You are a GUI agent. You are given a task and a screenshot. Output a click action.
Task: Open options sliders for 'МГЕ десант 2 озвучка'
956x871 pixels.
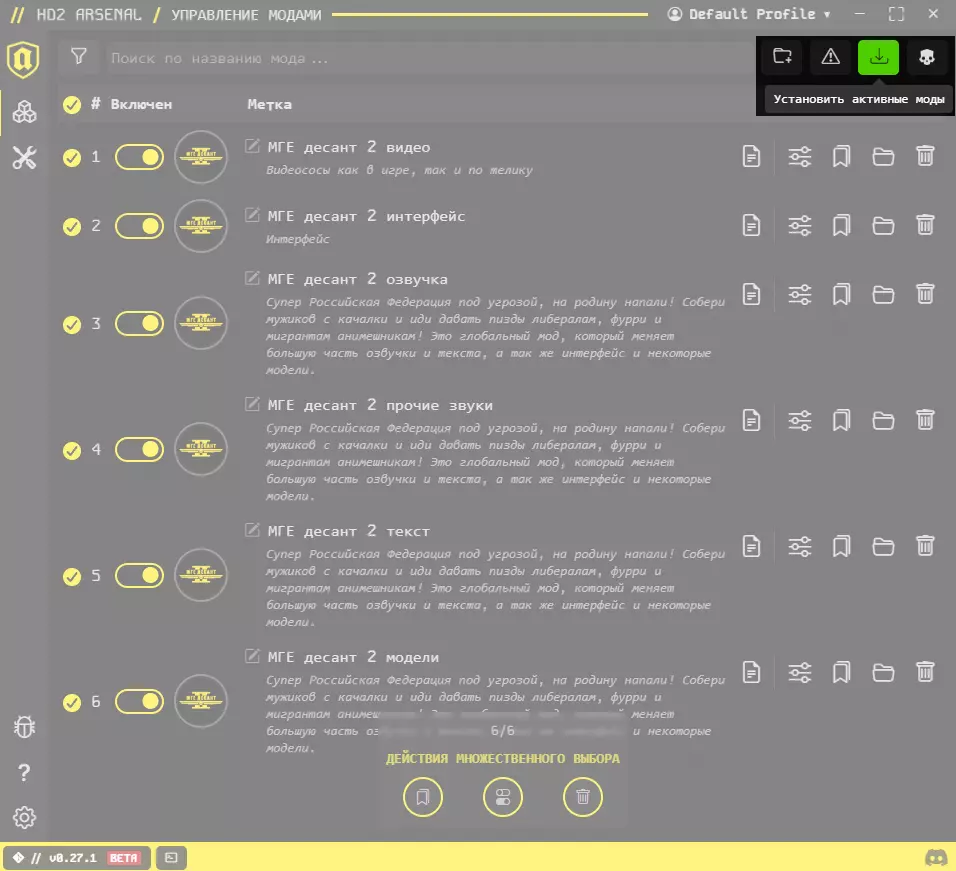[799, 294]
